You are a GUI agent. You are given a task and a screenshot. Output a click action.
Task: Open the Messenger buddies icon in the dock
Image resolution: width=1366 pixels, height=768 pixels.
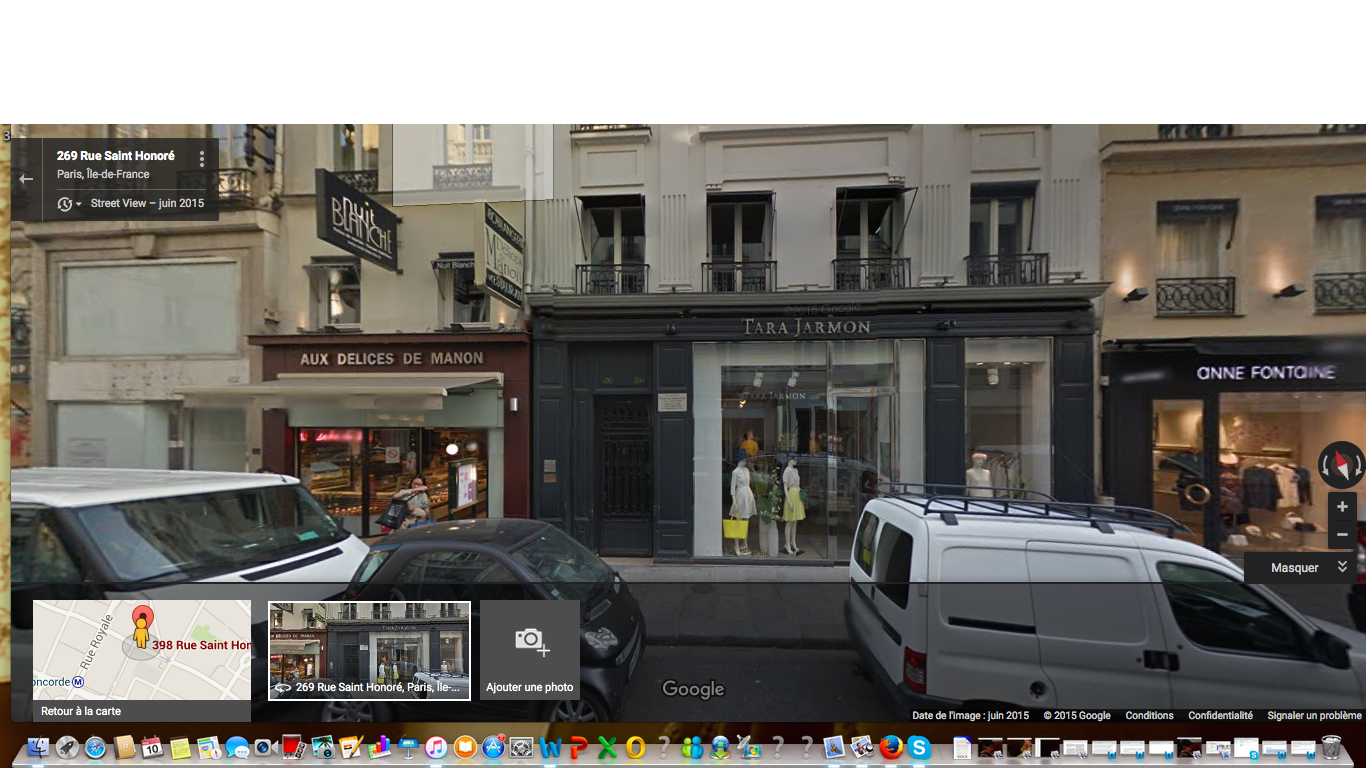(x=692, y=748)
